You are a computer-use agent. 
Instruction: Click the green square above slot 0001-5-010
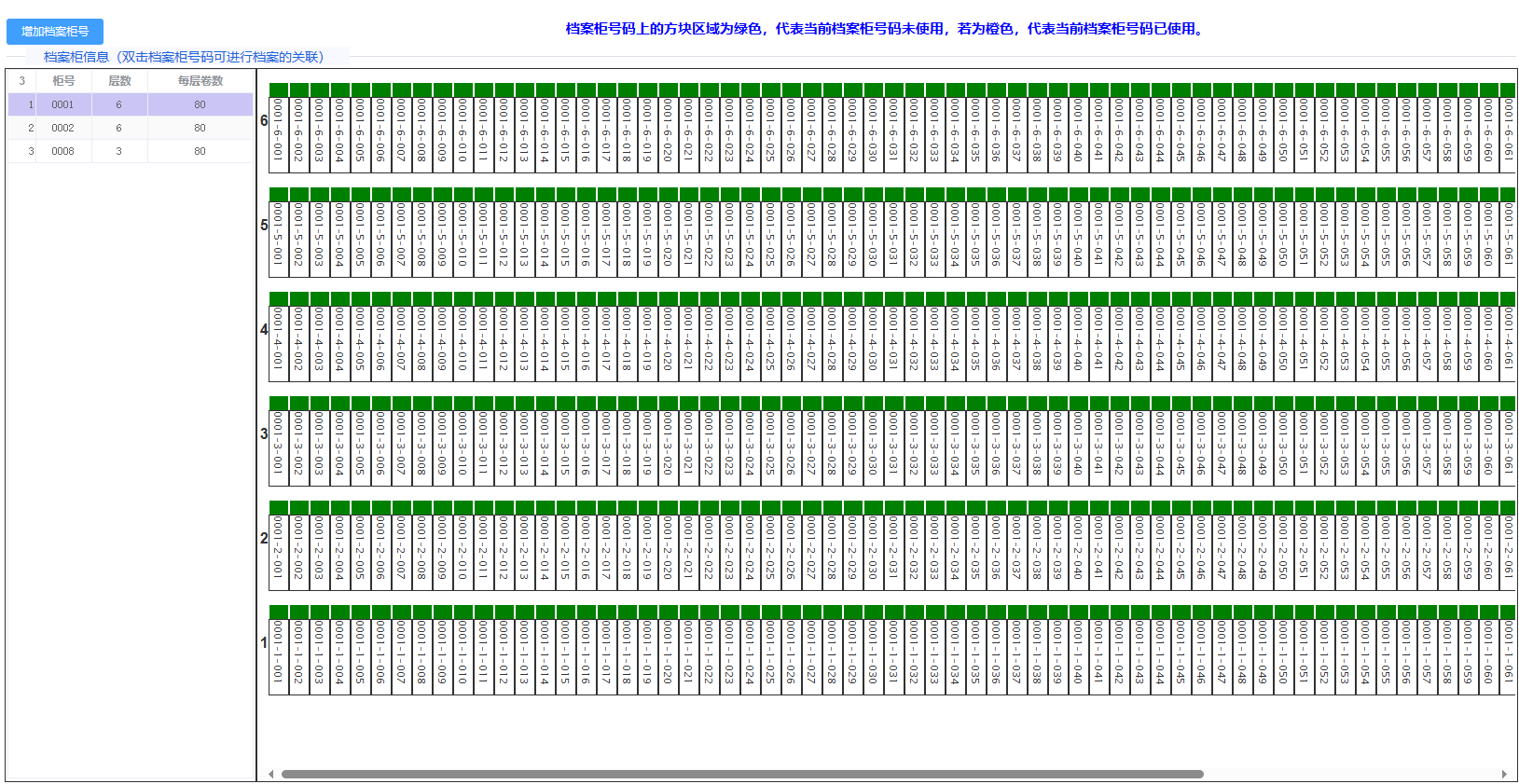463,195
